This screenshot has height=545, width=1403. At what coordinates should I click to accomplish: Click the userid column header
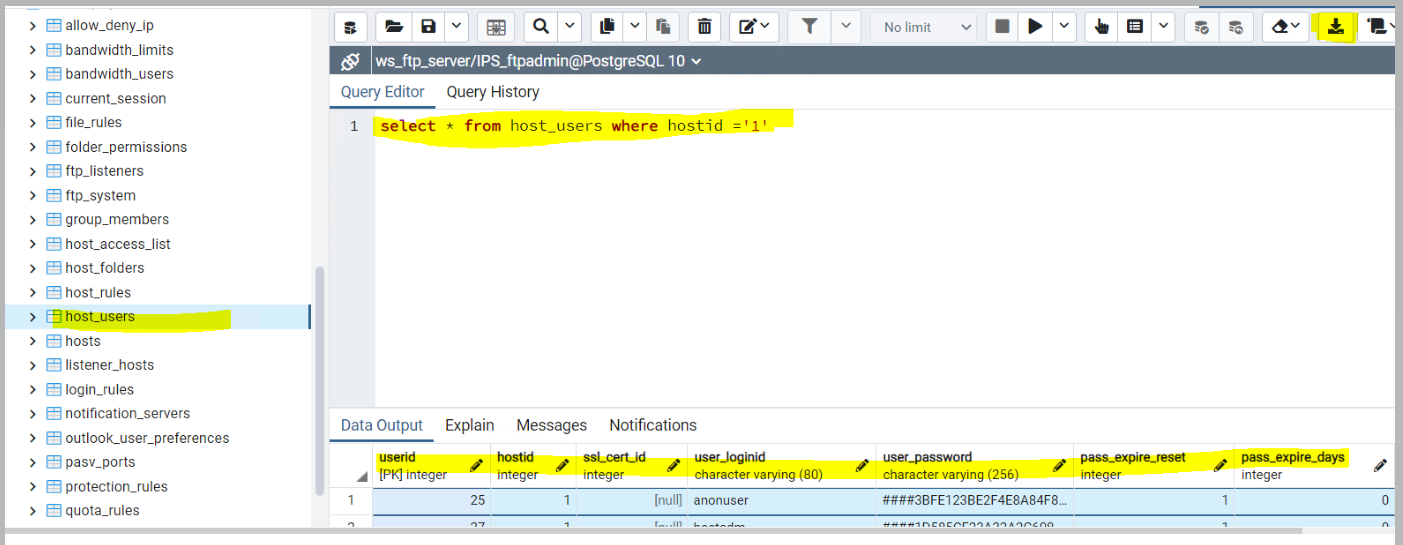(x=431, y=466)
